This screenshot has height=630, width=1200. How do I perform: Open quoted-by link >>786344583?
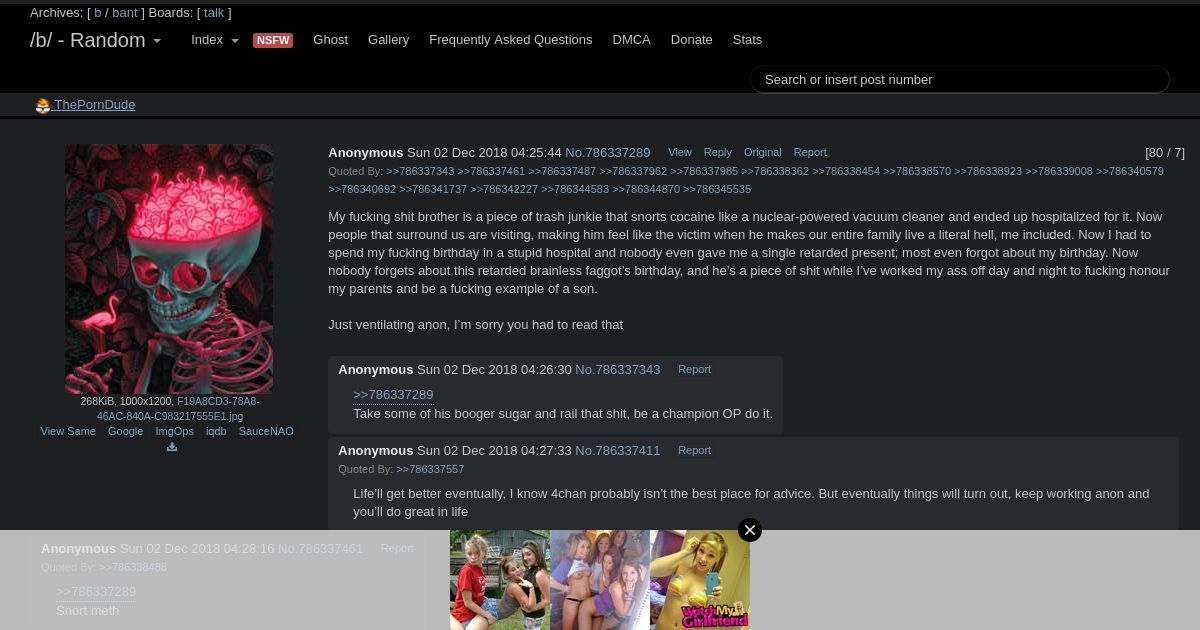pyautogui.click(x=575, y=190)
